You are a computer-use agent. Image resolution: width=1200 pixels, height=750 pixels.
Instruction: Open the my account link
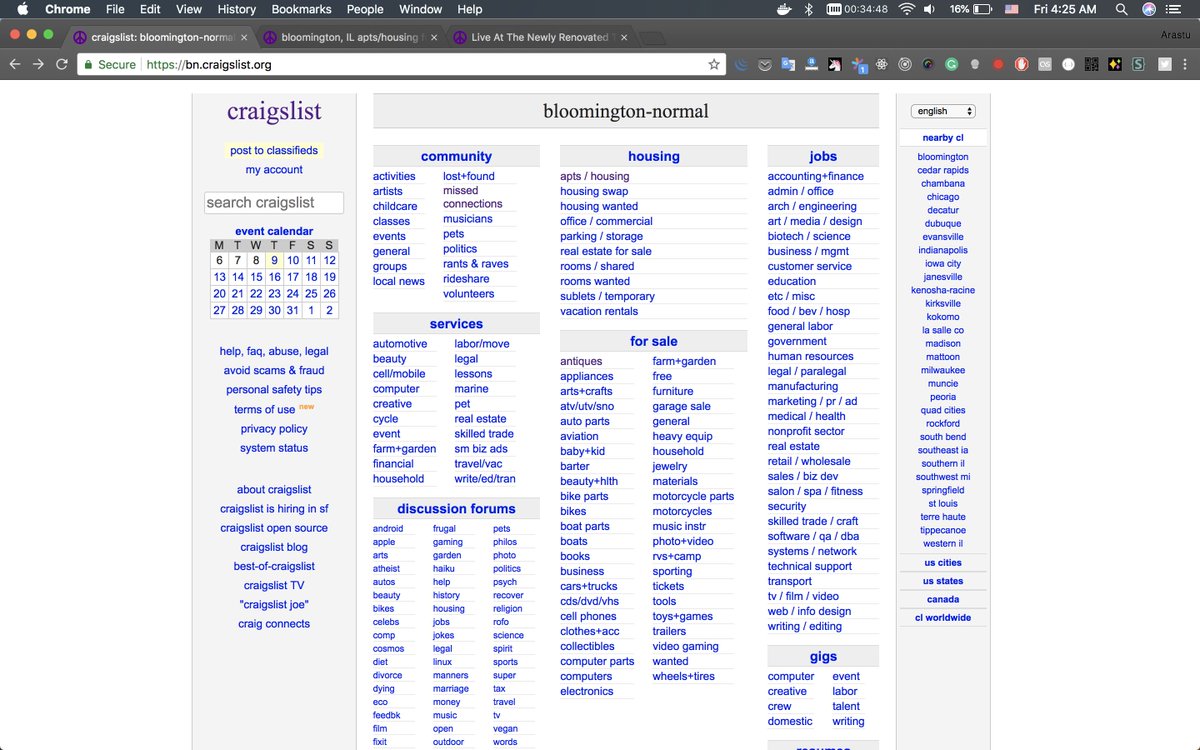coord(274,169)
